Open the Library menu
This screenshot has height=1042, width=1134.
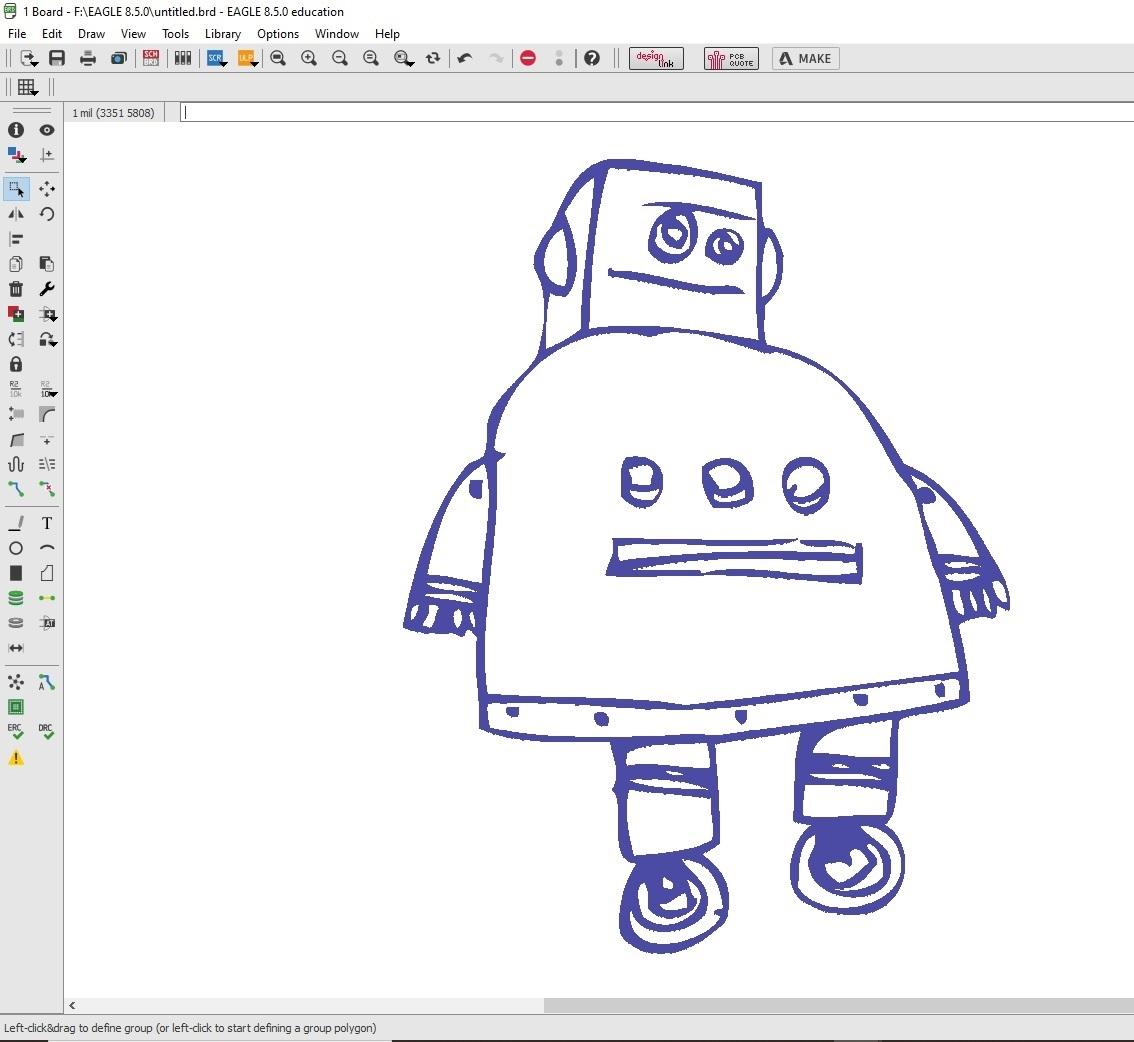223,34
